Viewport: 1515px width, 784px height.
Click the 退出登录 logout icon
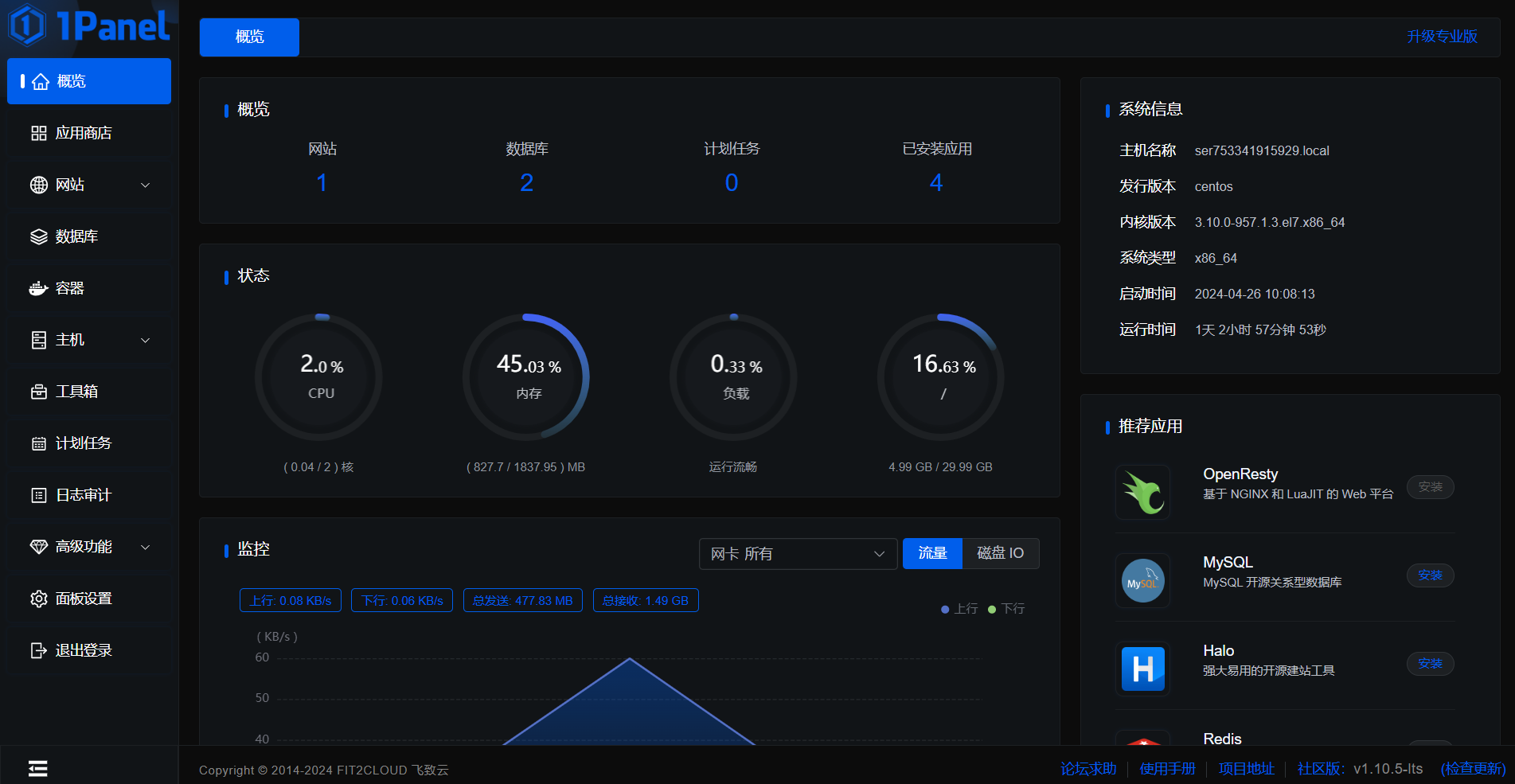(38, 650)
